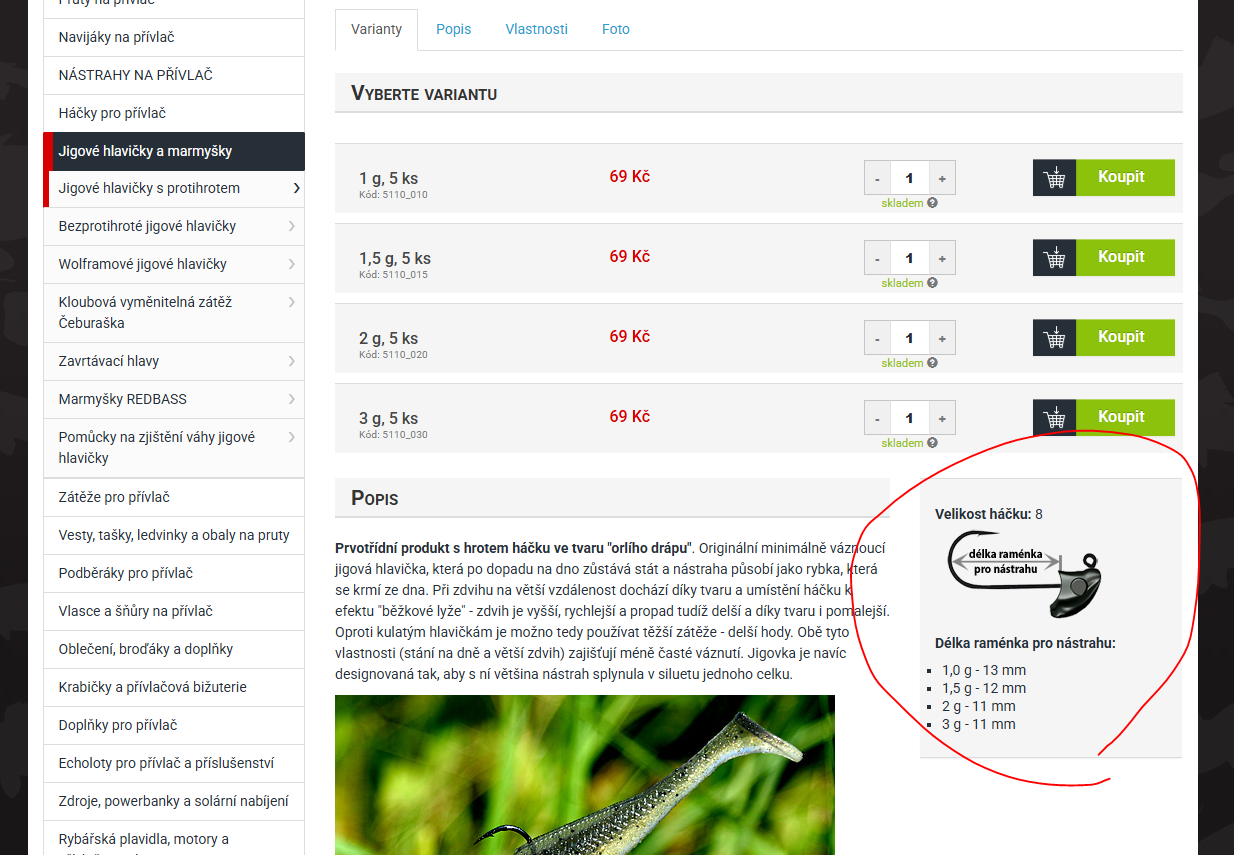Open Echoloty pro přívlač a příslušenství
This screenshot has width=1234, height=855.
(174, 763)
